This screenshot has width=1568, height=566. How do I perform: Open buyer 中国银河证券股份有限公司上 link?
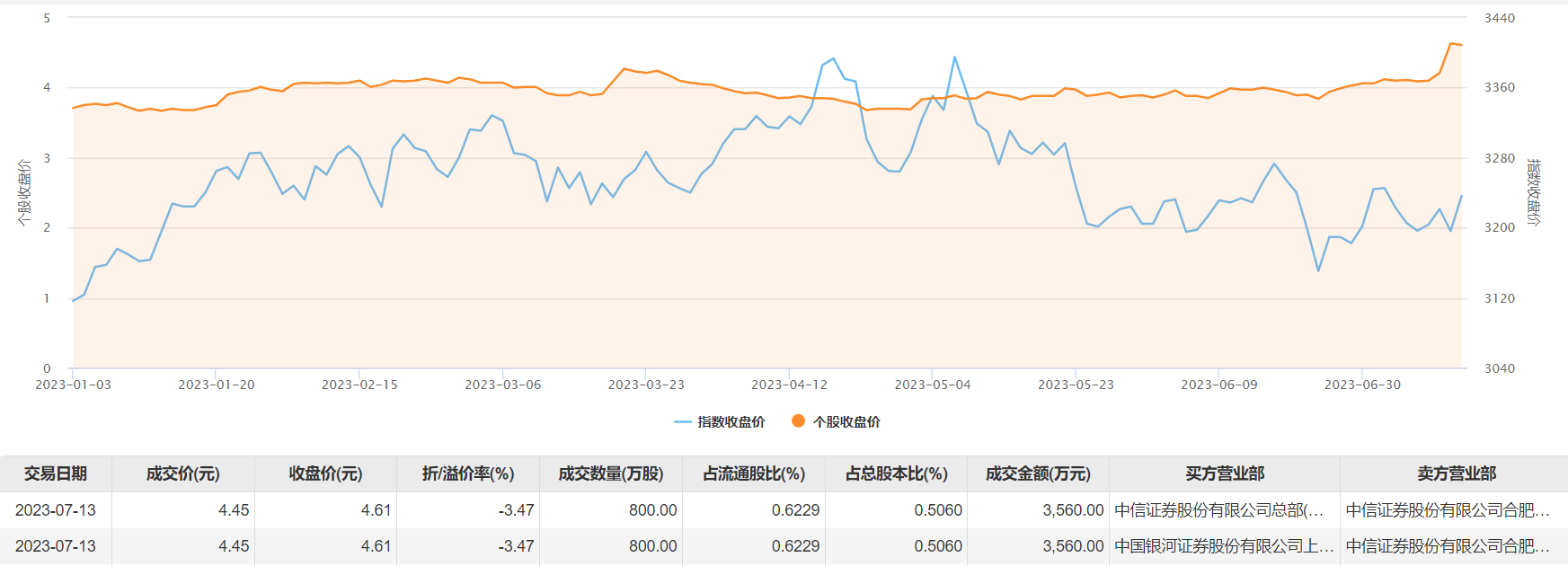(x=1224, y=546)
